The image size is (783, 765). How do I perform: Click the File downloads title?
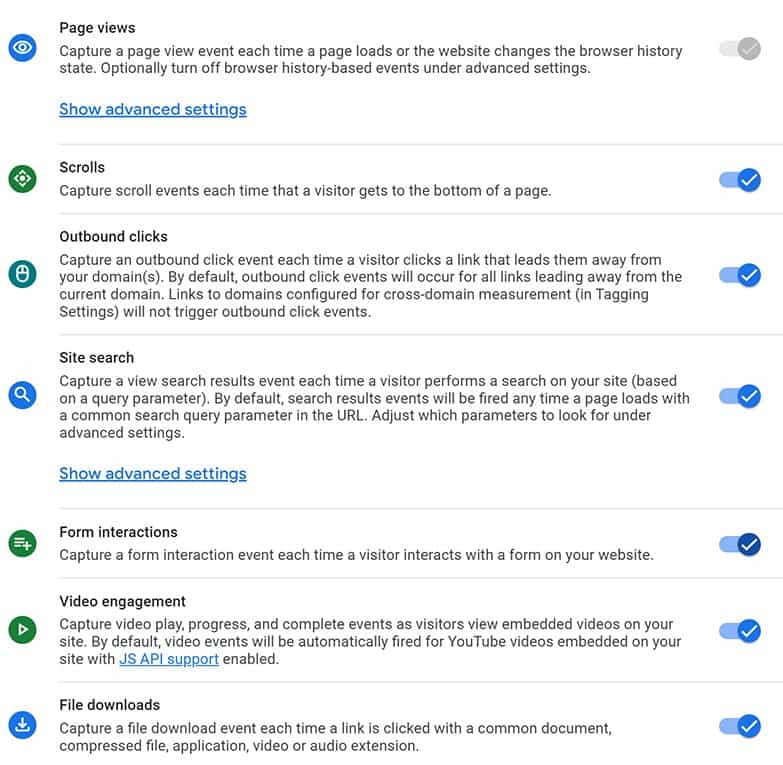click(109, 705)
